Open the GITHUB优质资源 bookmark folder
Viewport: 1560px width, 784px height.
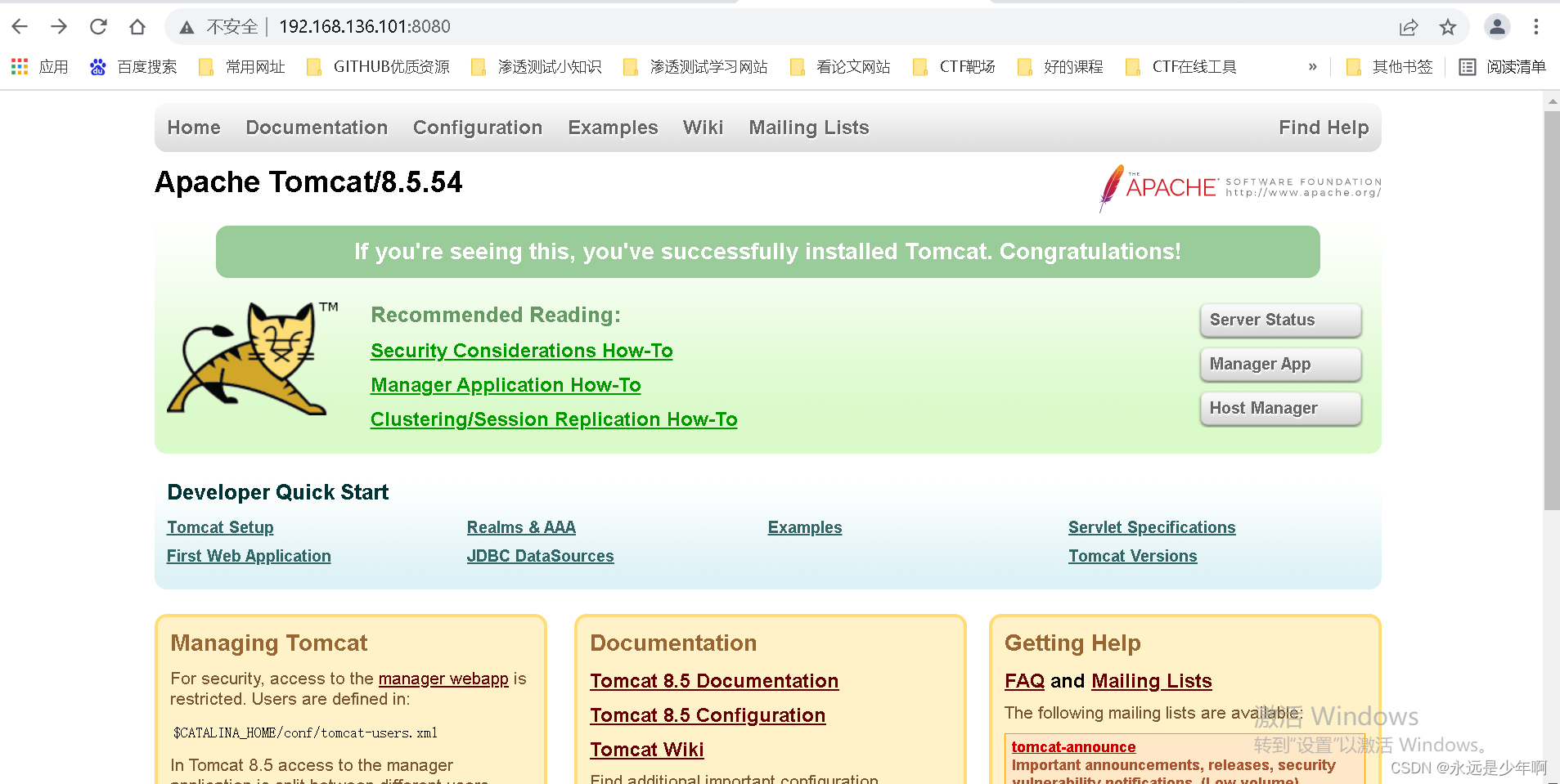(378, 67)
